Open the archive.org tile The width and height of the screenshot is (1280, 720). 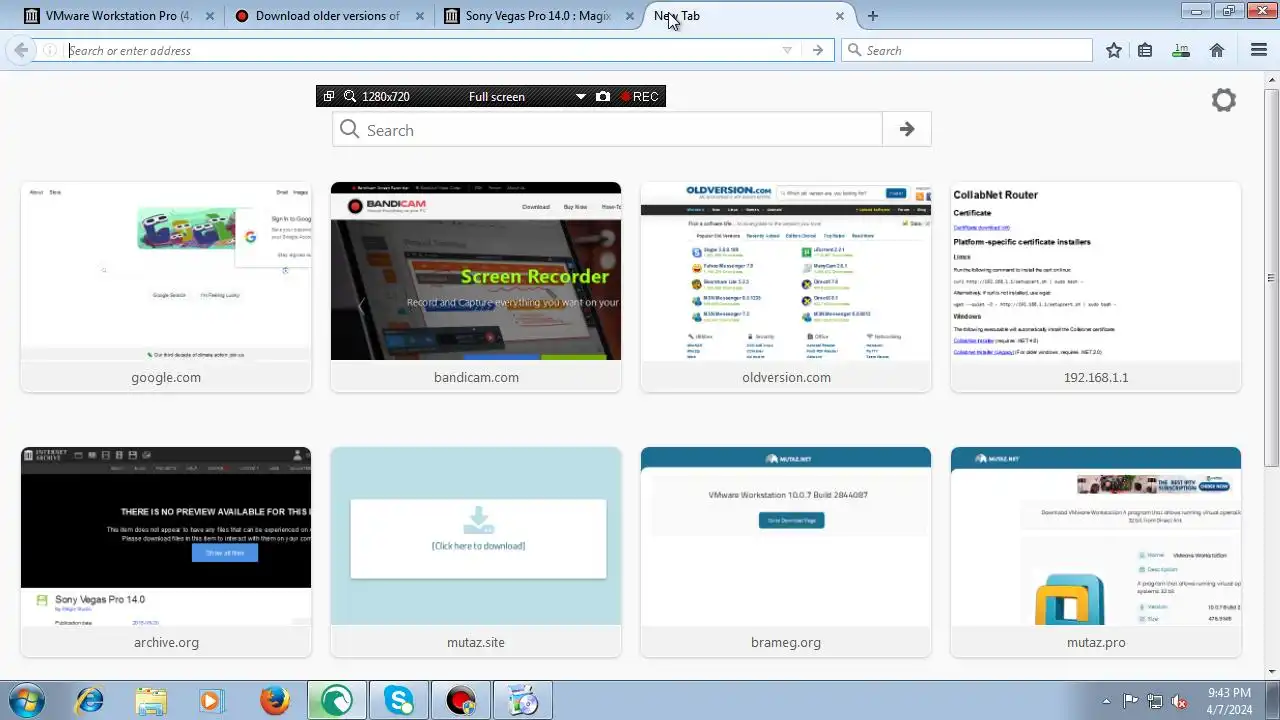[x=166, y=552]
